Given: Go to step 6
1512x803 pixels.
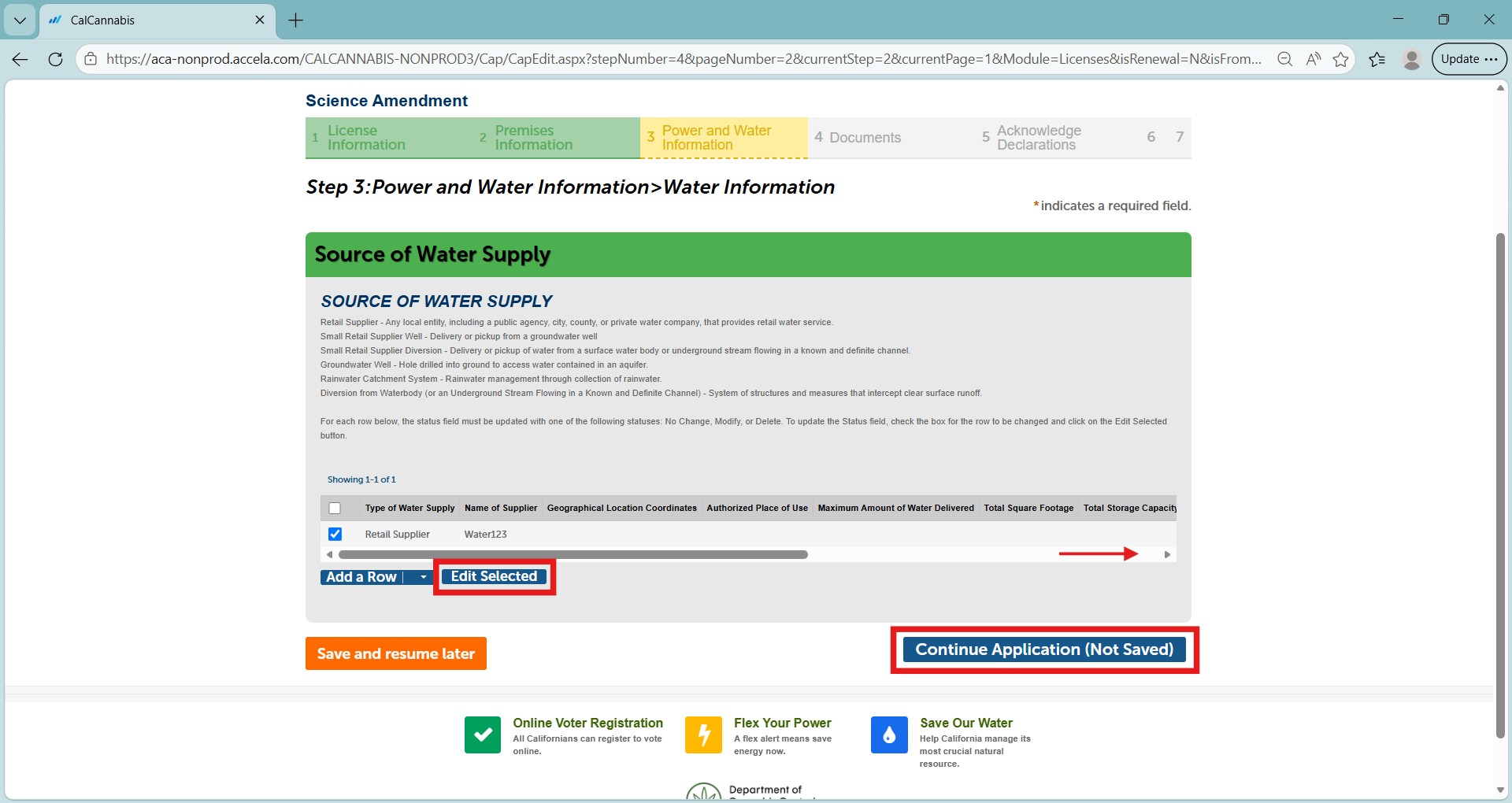Looking at the screenshot, I should tap(1151, 137).
